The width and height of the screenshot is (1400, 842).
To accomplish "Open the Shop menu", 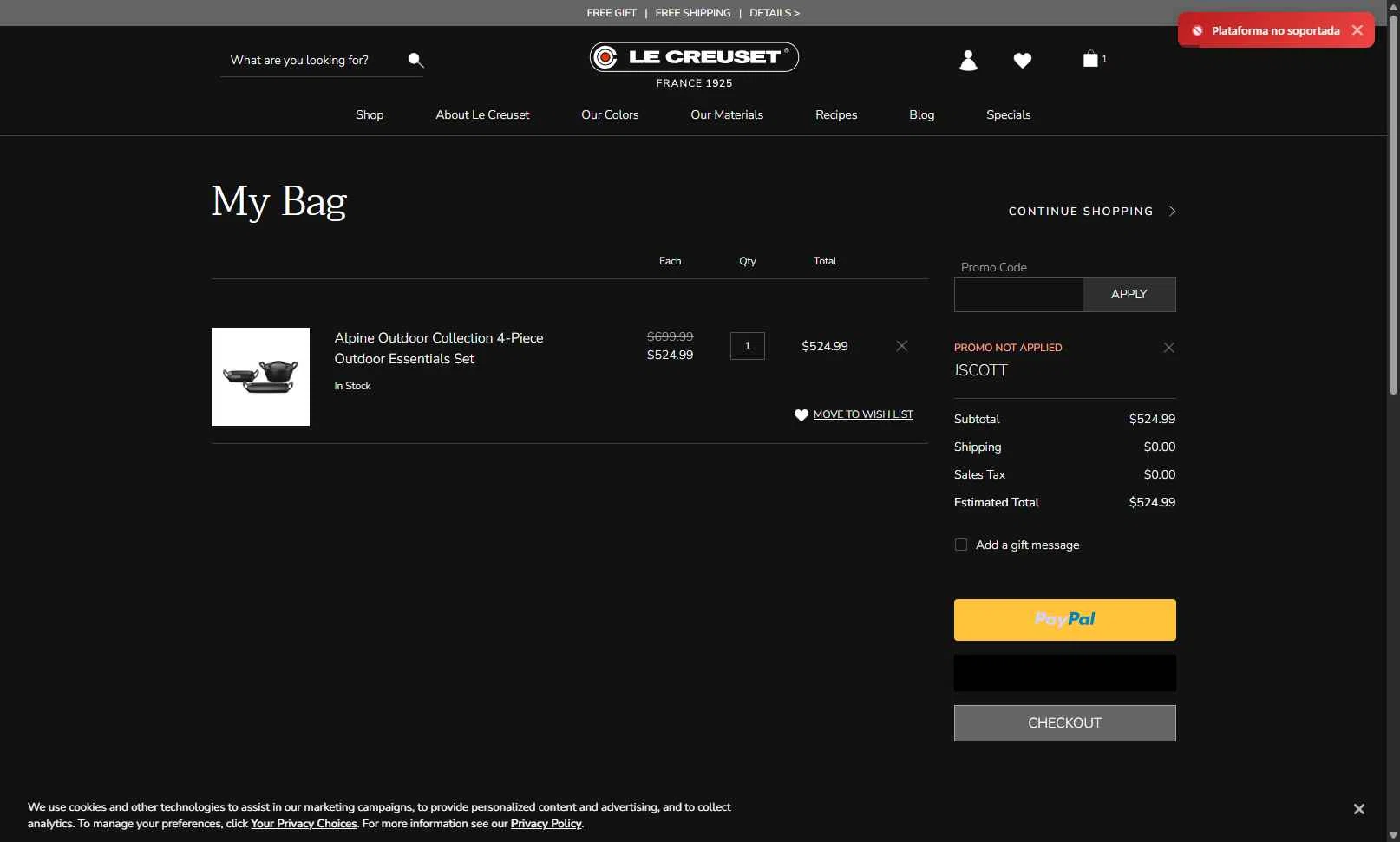I will click(x=370, y=114).
